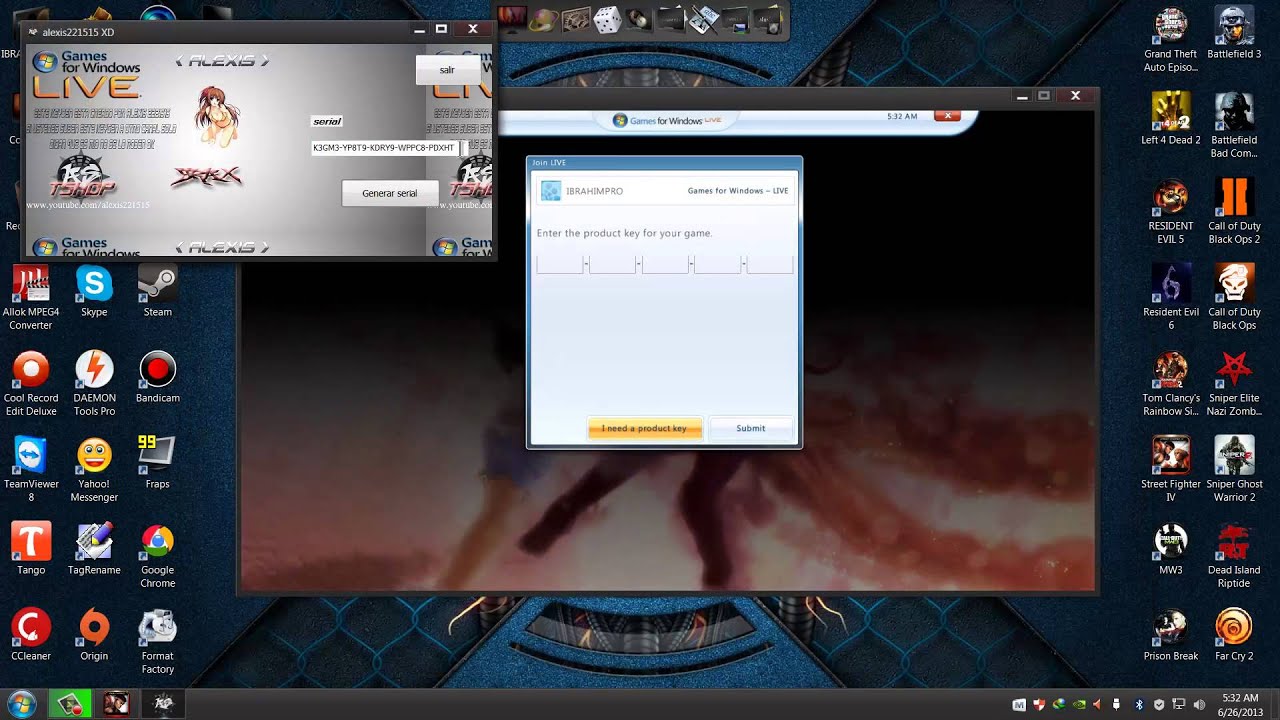Close the Games for Windows LIVE overlay bar

(x=948, y=116)
